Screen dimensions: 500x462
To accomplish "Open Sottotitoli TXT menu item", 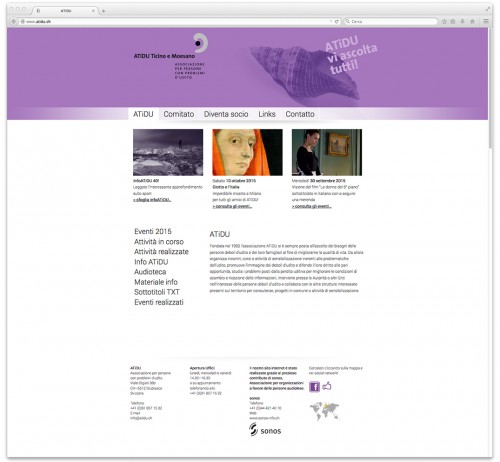I will click(x=157, y=292).
